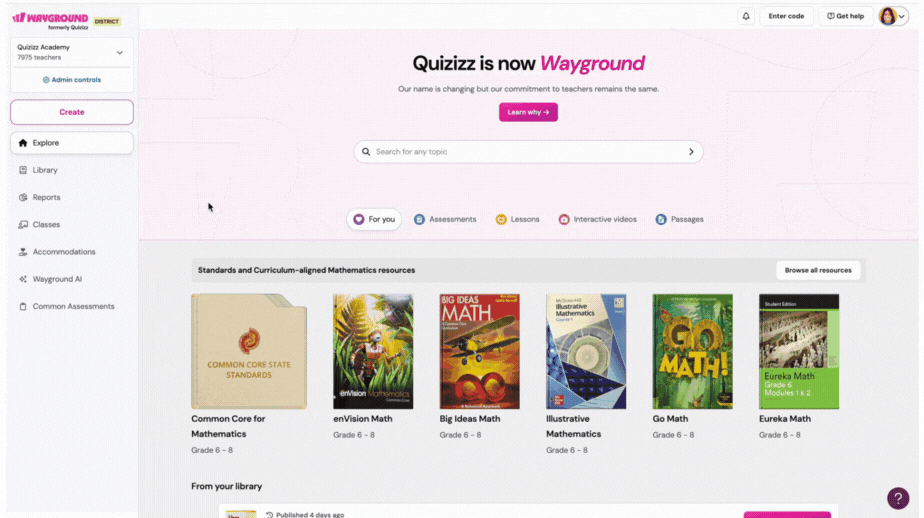This screenshot has width=924, height=518.
Task: Click the Library sidebar icon
Action: [x=23, y=170]
